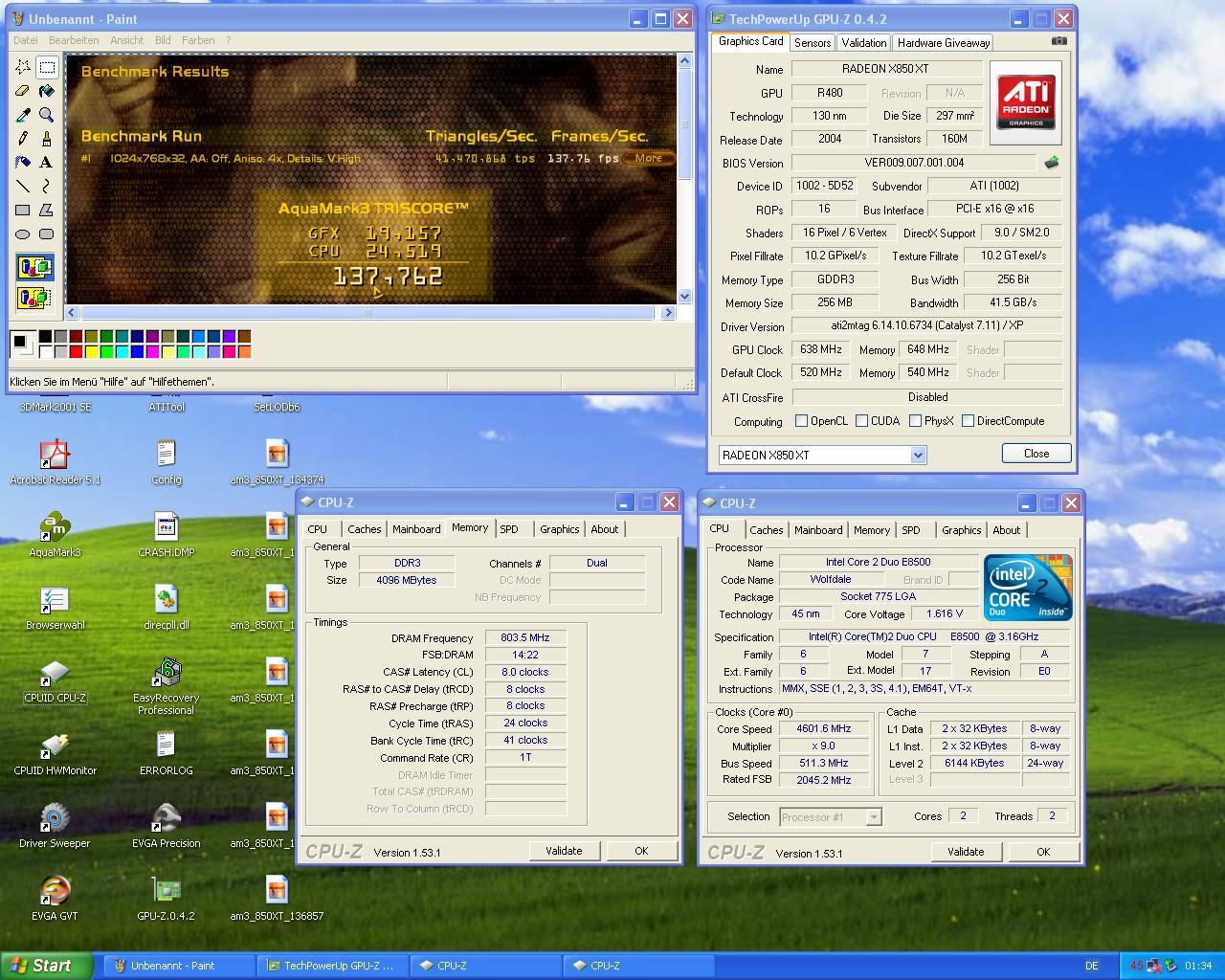The height and width of the screenshot is (980, 1225).
Task: Open the Bild menu in Paint
Action: (163, 40)
